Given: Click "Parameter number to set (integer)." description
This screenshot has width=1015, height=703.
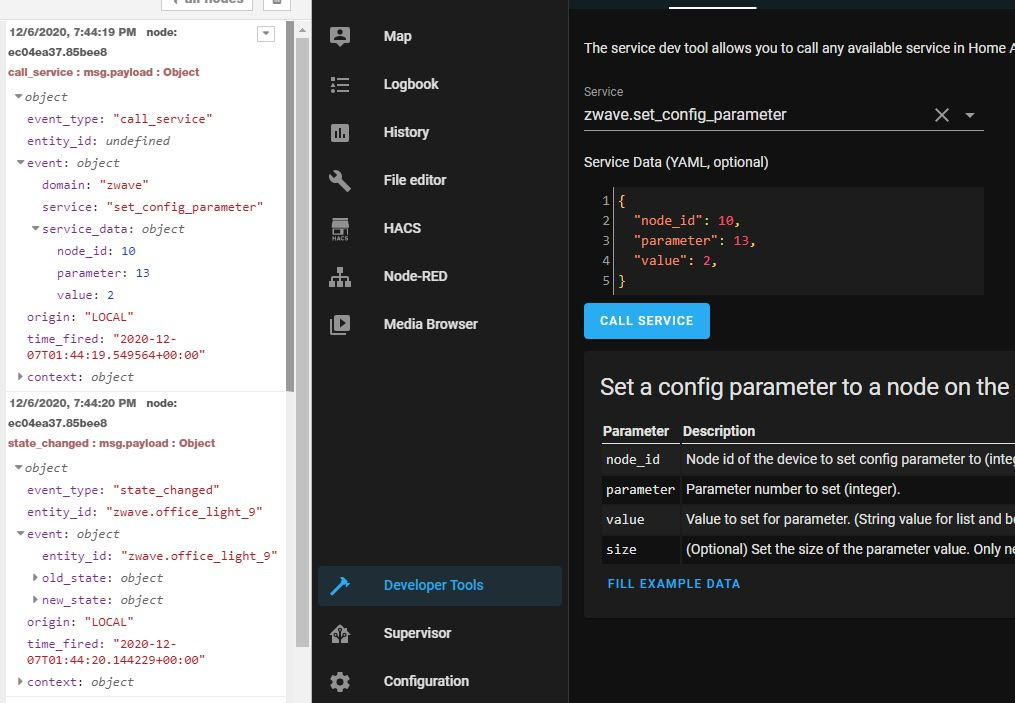Looking at the screenshot, I should [x=793, y=489].
